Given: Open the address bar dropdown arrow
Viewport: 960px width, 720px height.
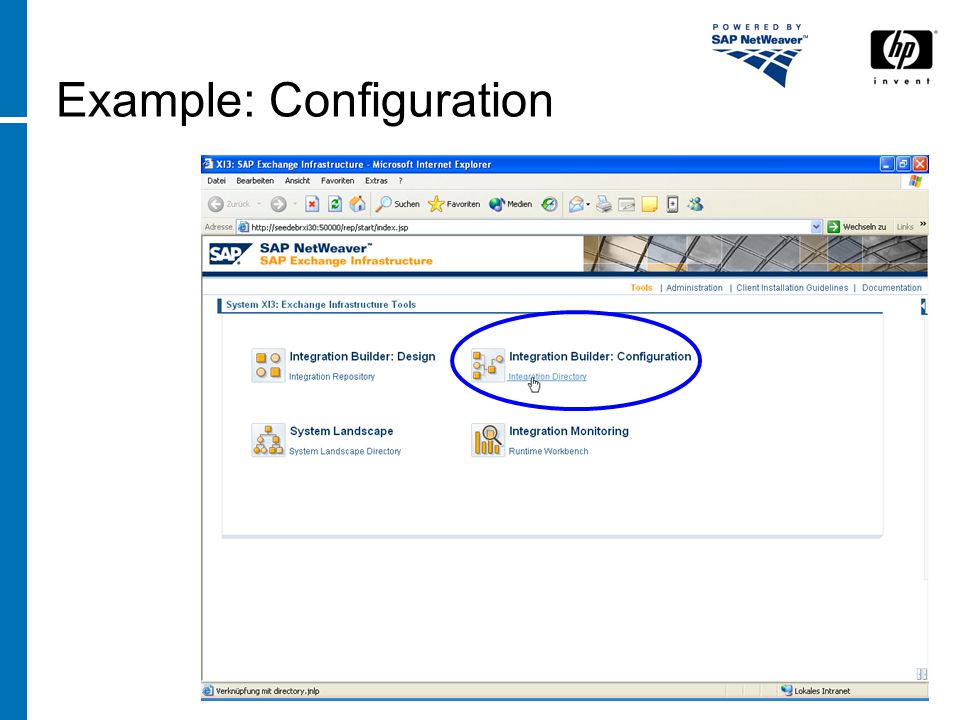Looking at the screenshot, I should pyautogui.click(x=816, y=227).
